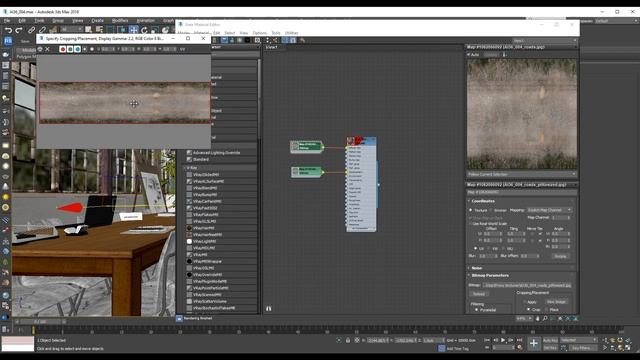Open the Follow Current Selection dropdown
The image size is (640, 360).
point(522,174)
